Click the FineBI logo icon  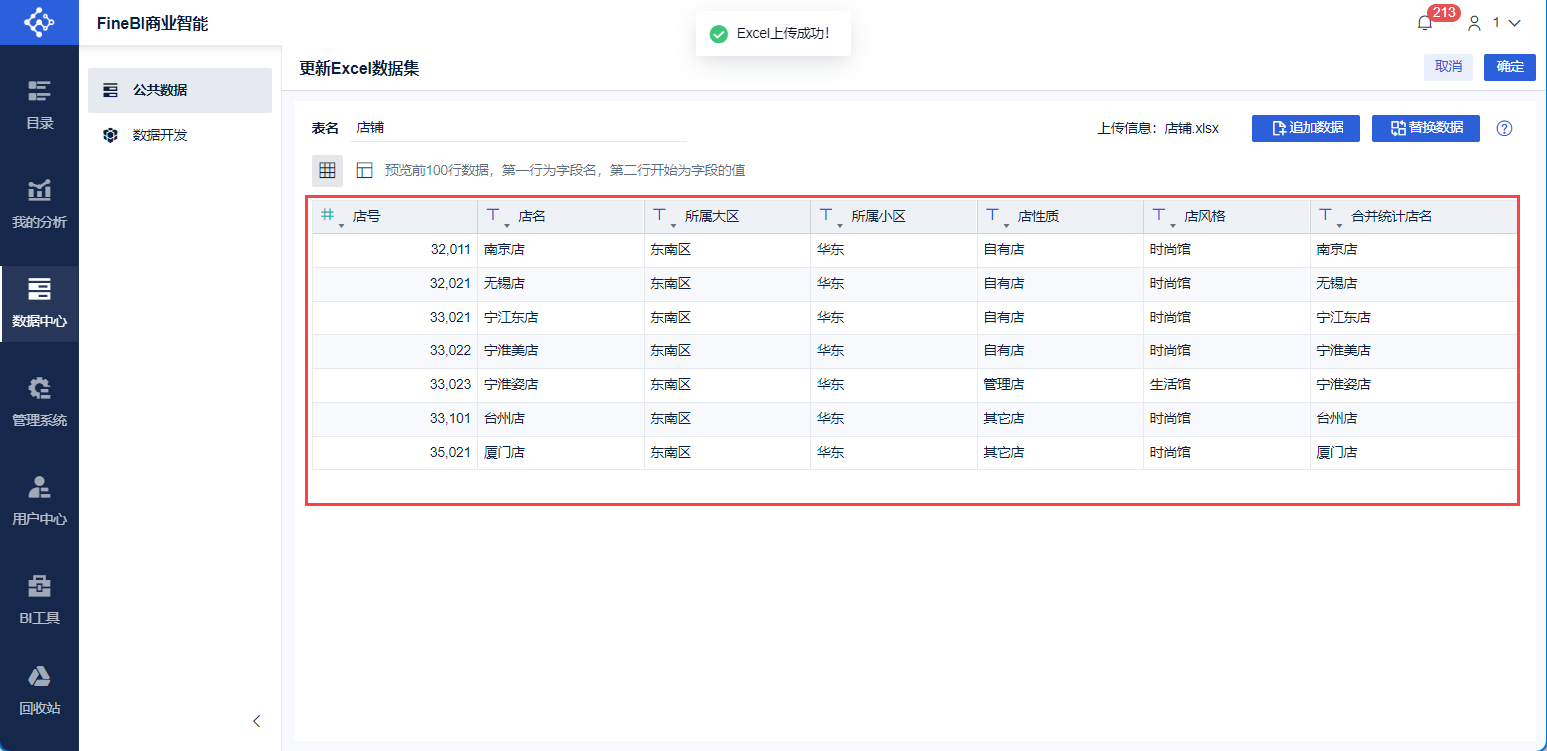(39, 22)
